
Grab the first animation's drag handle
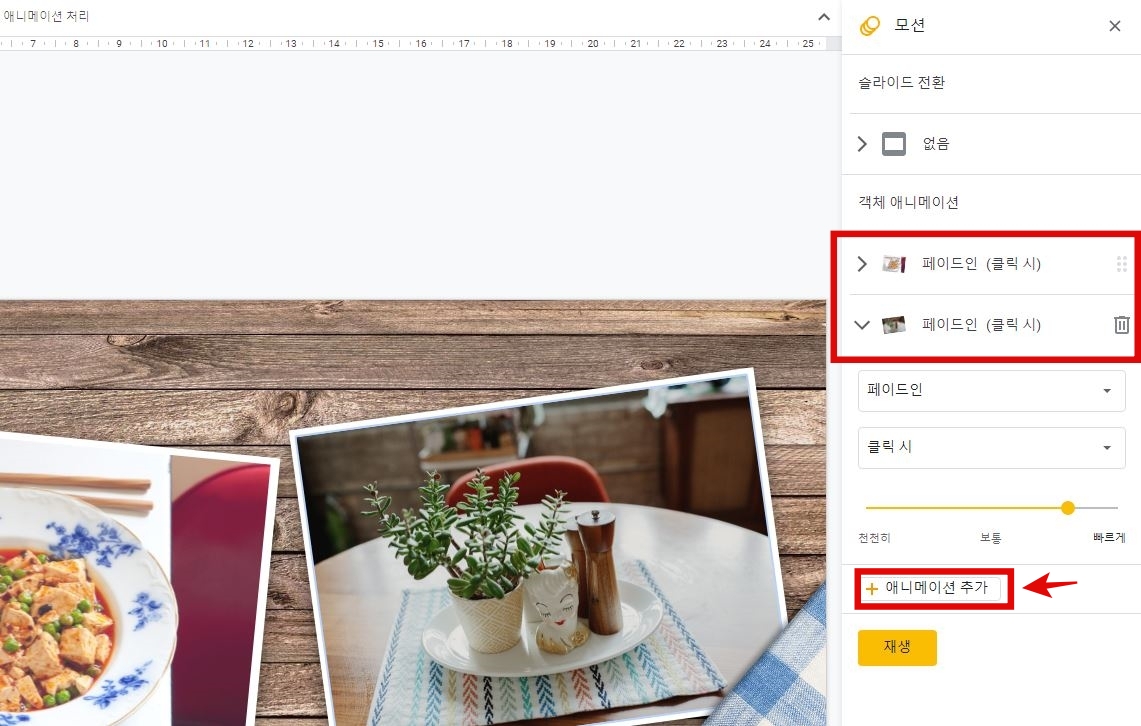pos(1121,263)
